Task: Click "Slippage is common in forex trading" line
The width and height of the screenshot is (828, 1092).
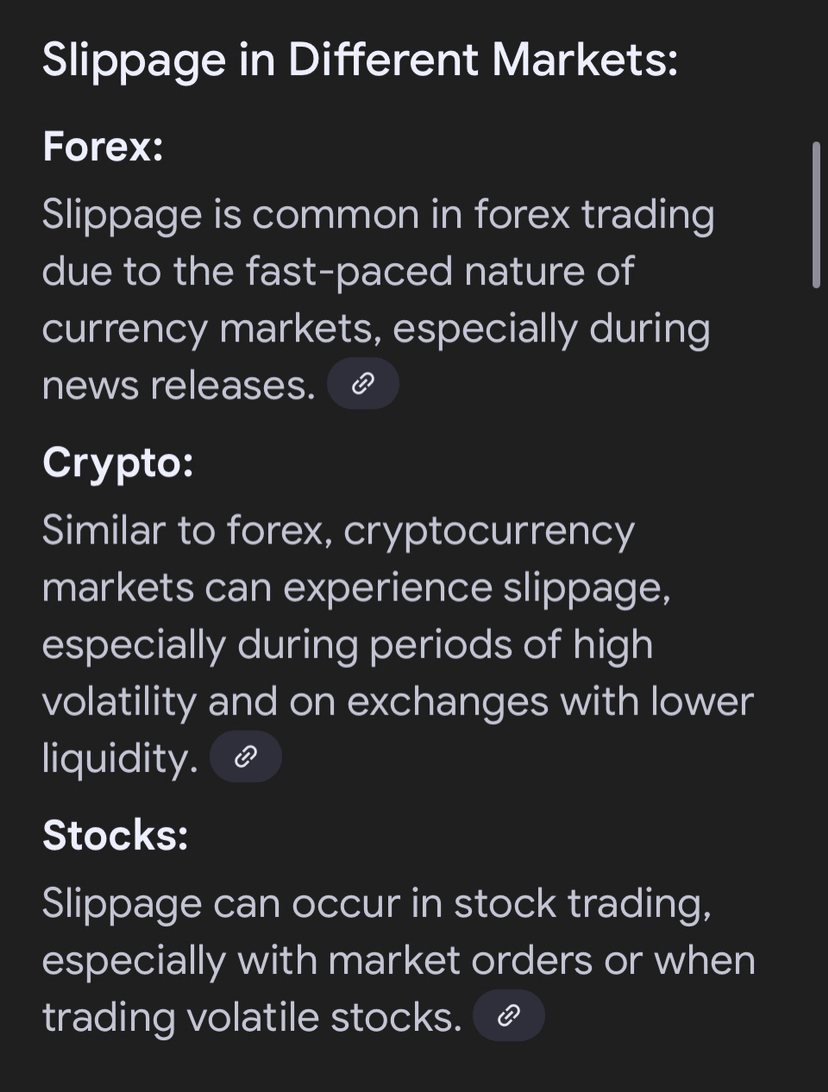Action: point(378,214)
